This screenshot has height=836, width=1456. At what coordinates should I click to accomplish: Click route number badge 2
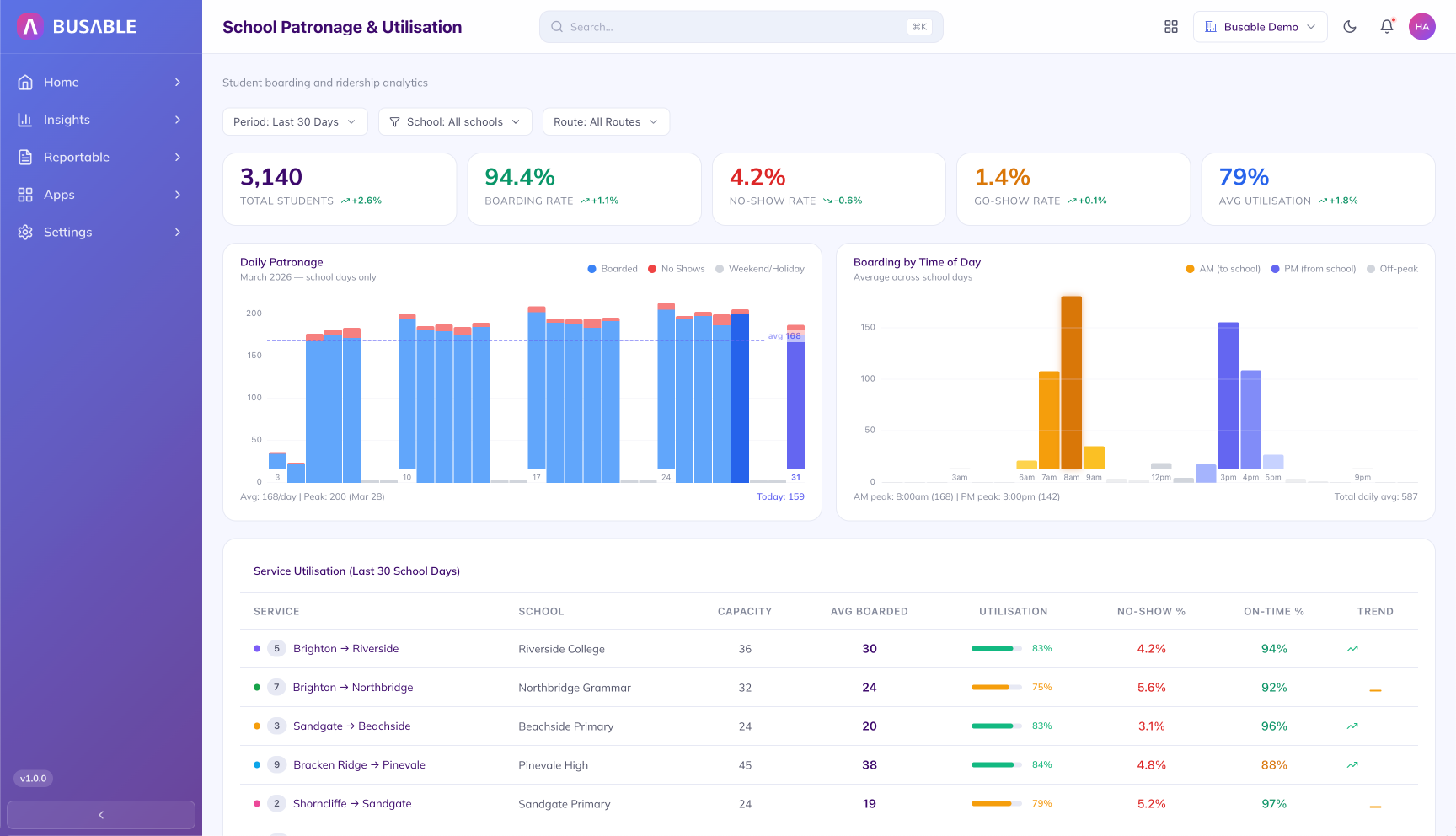coord(276,804)
